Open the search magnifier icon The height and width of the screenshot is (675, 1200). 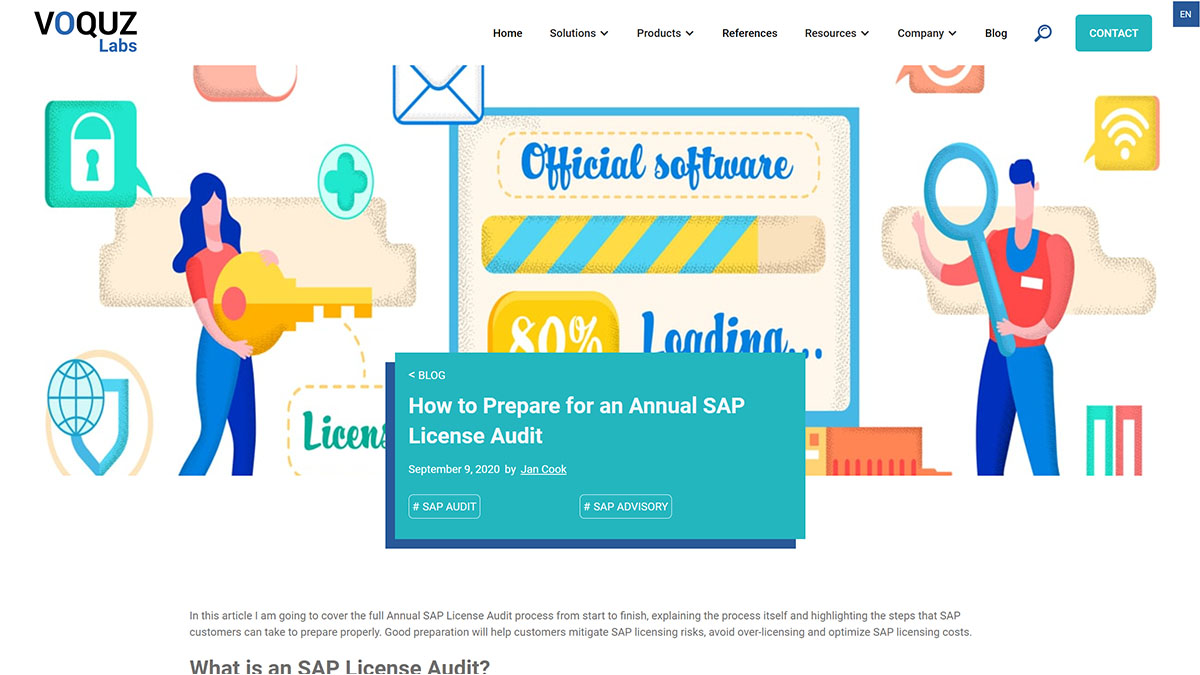[x=1042, y=33]
